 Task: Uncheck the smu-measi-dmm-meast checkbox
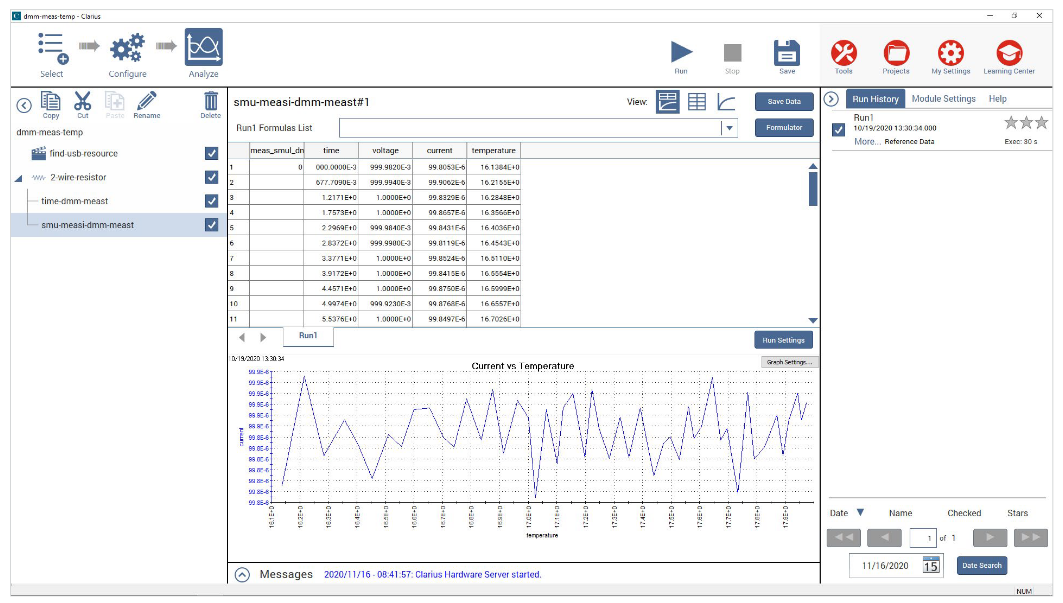click(x=211, y=225)
